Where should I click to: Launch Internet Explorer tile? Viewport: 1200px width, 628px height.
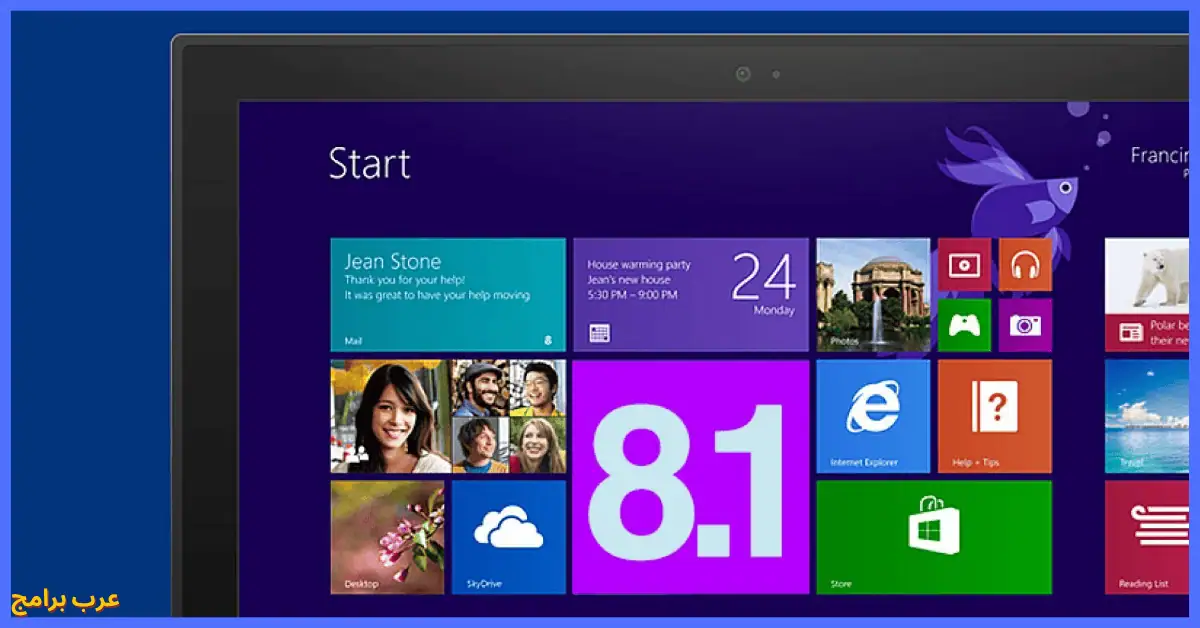(x=873, y=416)
